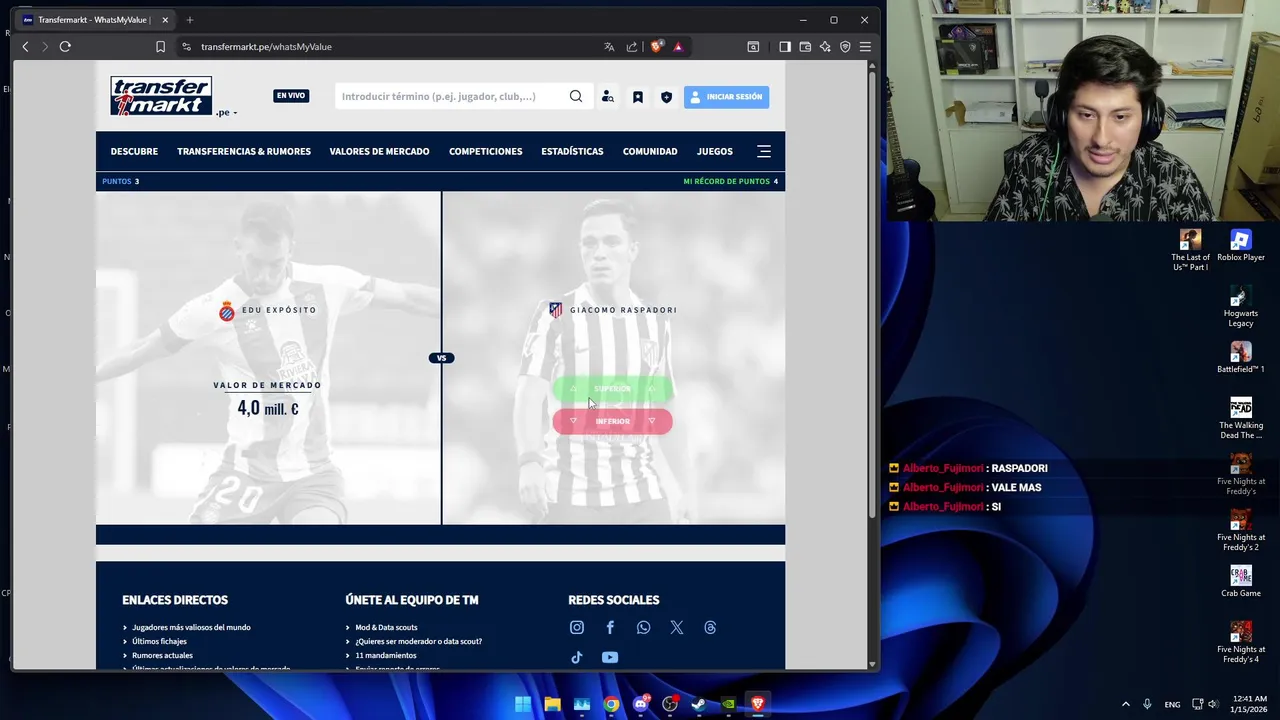This screenshot has width=1280, height=720.
Task: Open Rumores actuales link
Action: [162, 655]
